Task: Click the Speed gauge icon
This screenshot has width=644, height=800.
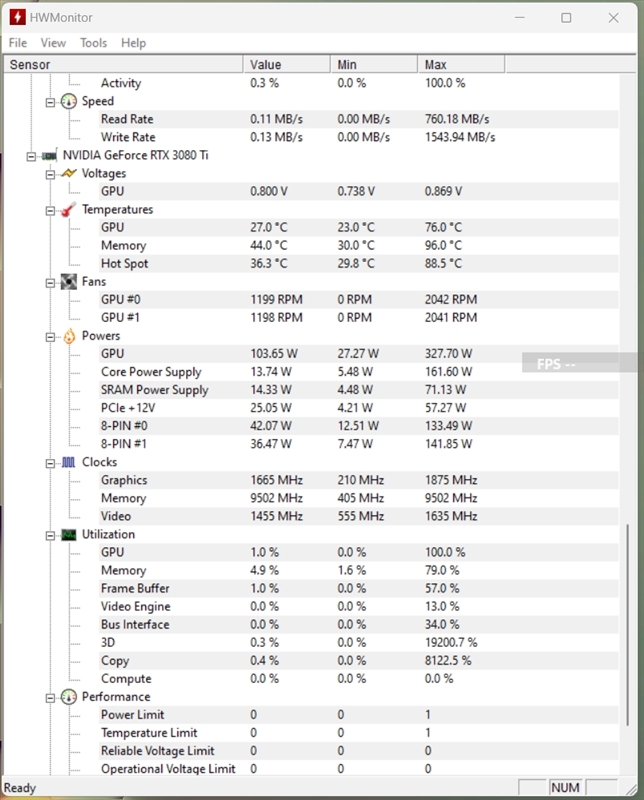Action: (x=68, y=101)
